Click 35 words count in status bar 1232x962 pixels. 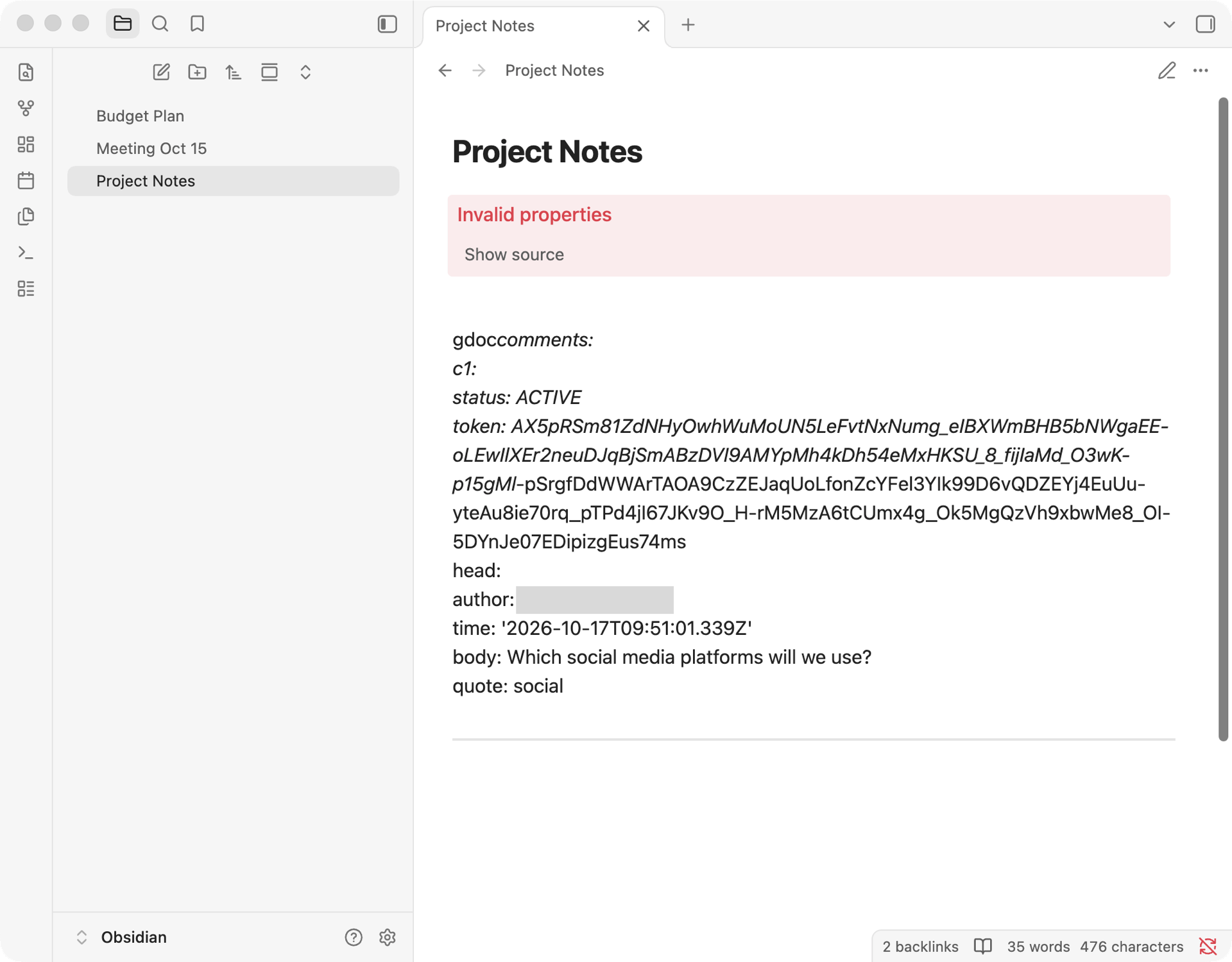point(1038,947)
